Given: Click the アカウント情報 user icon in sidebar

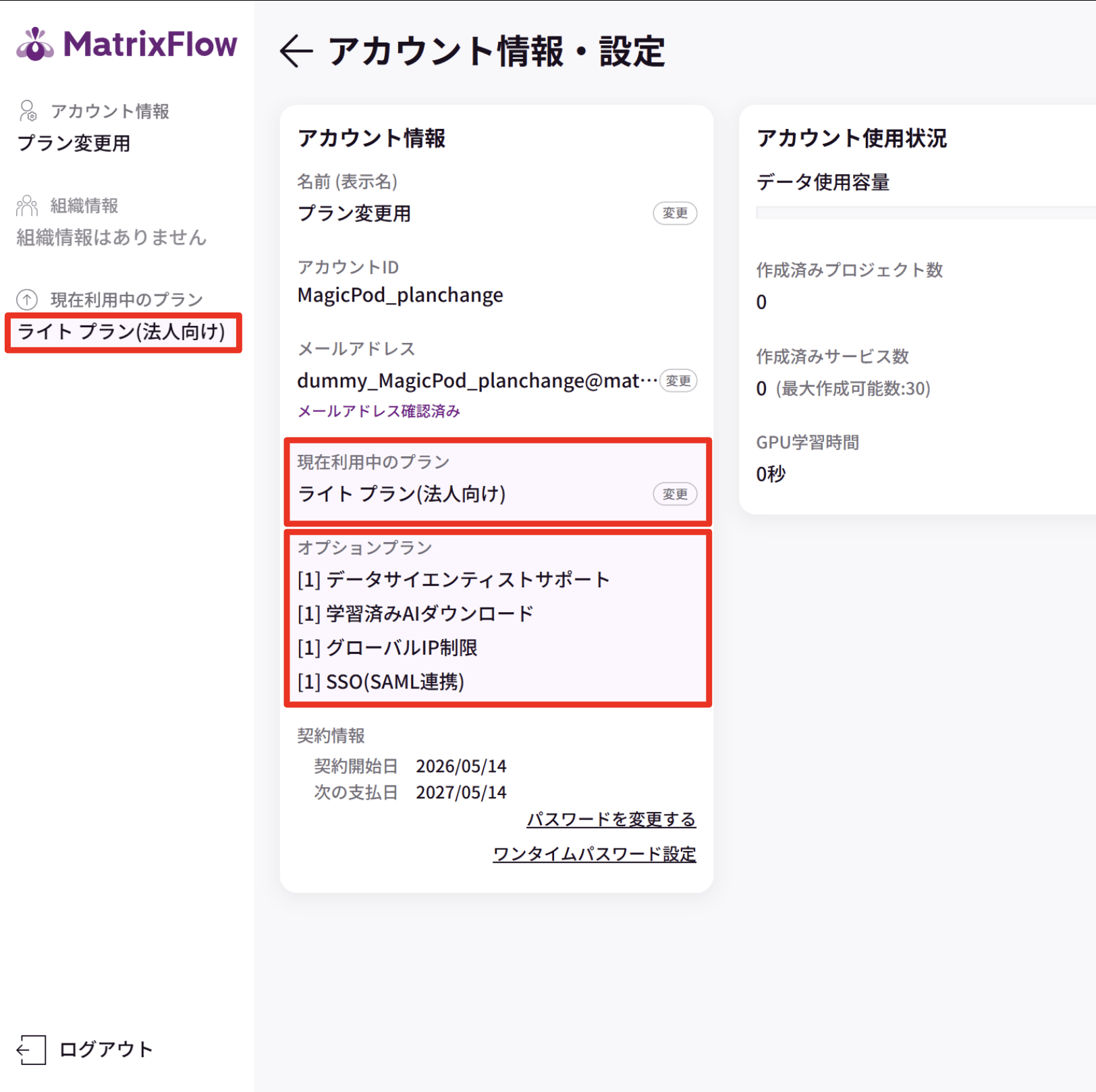Looking at the screenshot, I should [28, 111].
